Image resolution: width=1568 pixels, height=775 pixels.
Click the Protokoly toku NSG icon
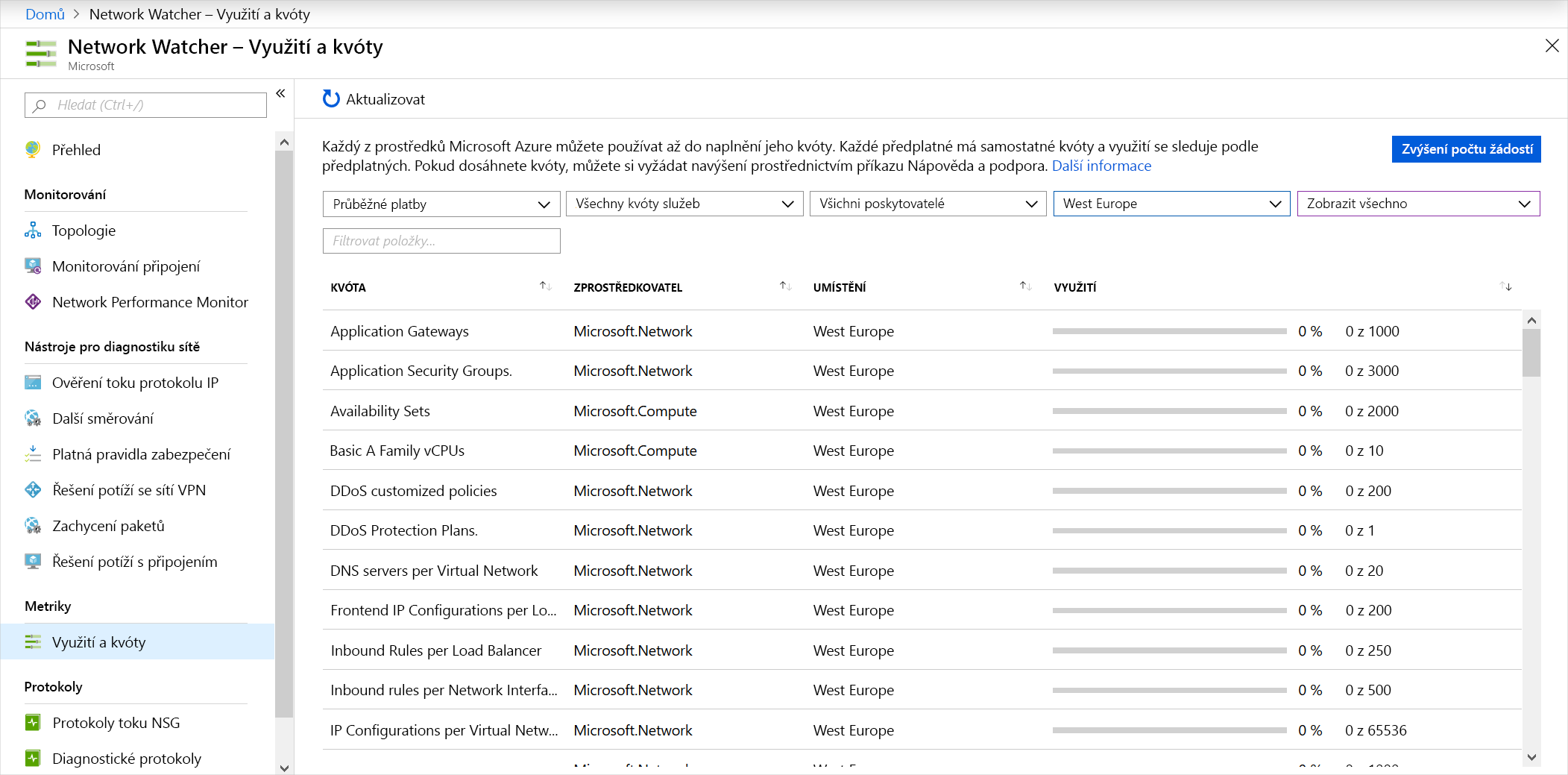pyautogui.click(x=33, y=723)
